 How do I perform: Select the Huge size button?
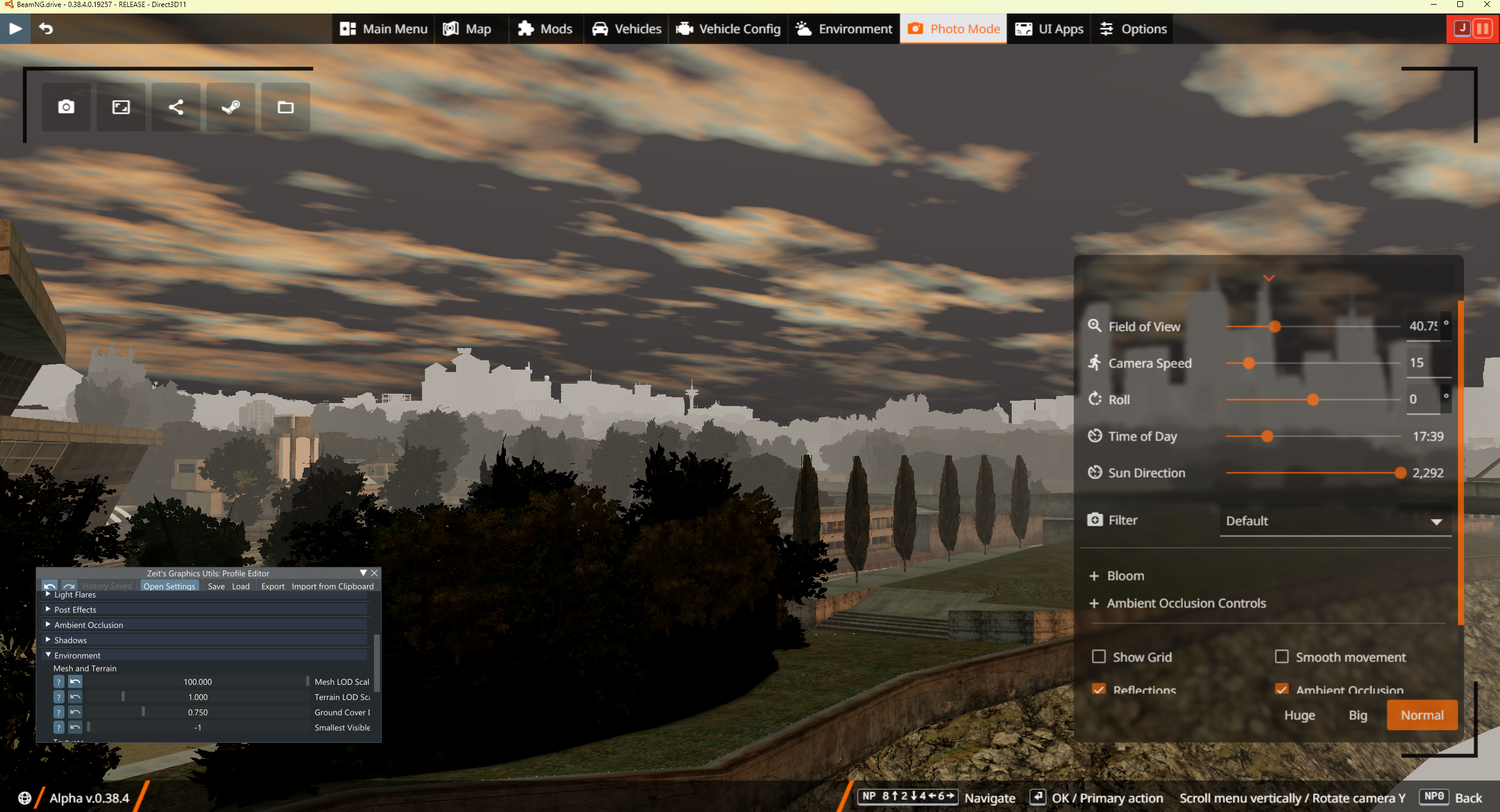pyautogui.click(x=1300, y=715)
